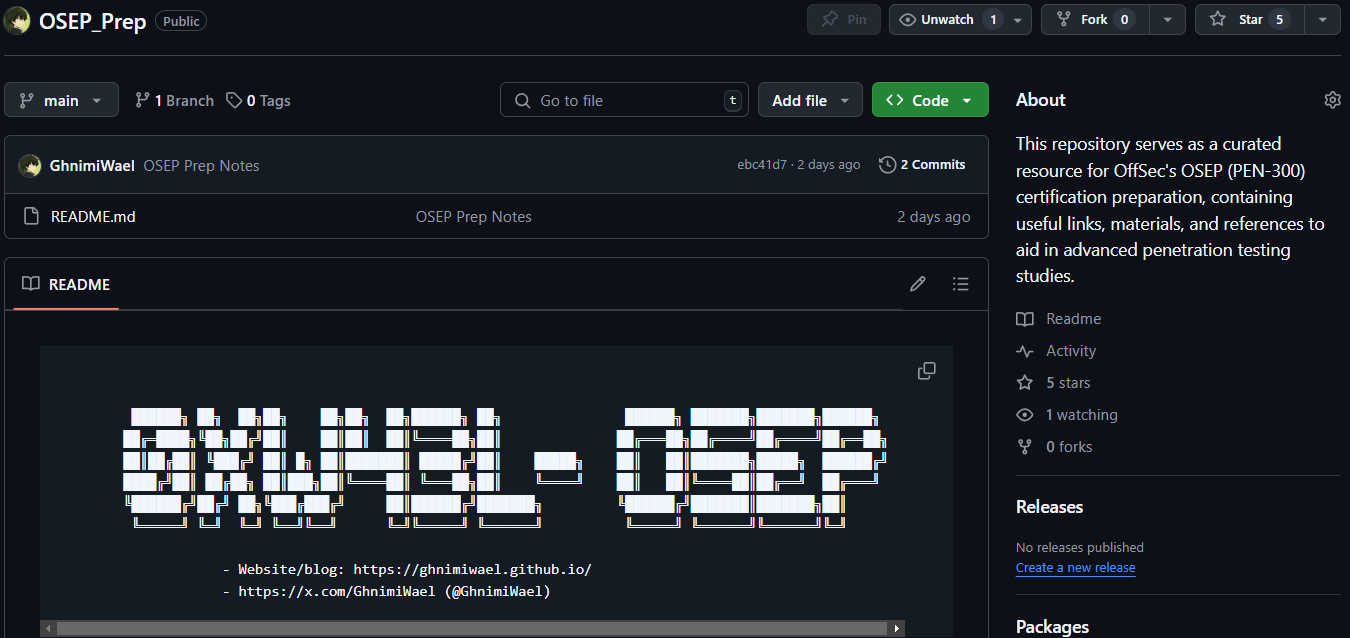Open About section settings gear
This screenshot has height=638, width=1350.
click(x=1332, y=100)
